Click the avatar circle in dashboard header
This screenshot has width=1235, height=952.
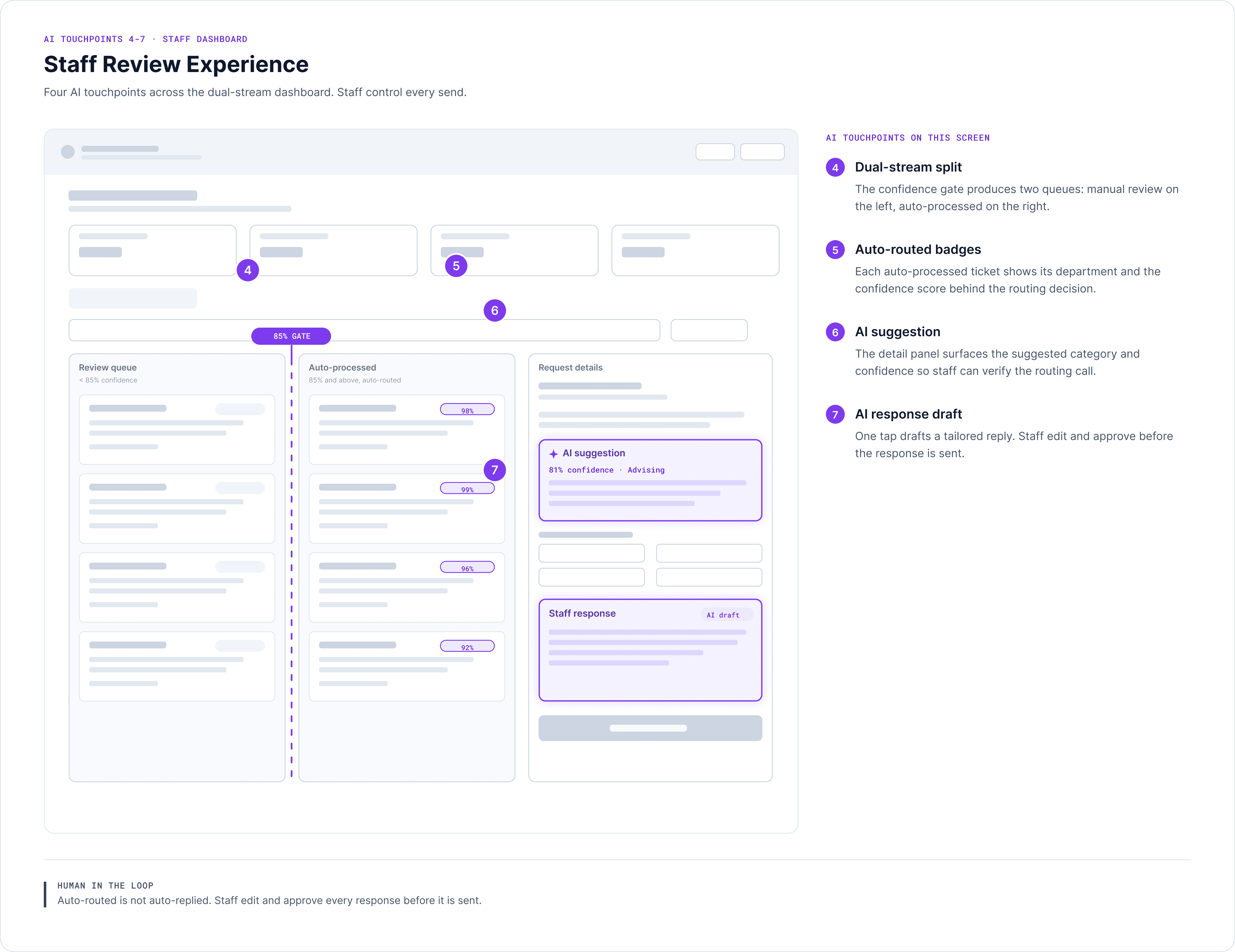point(68,152)
